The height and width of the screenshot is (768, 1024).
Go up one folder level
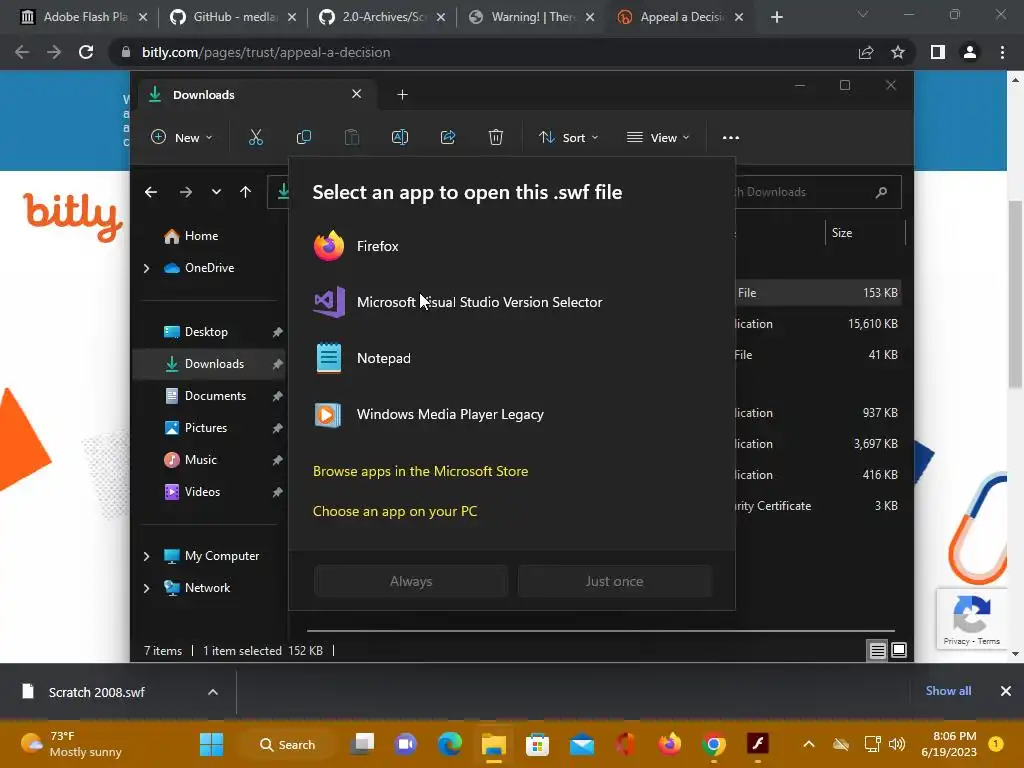[246, 192]
